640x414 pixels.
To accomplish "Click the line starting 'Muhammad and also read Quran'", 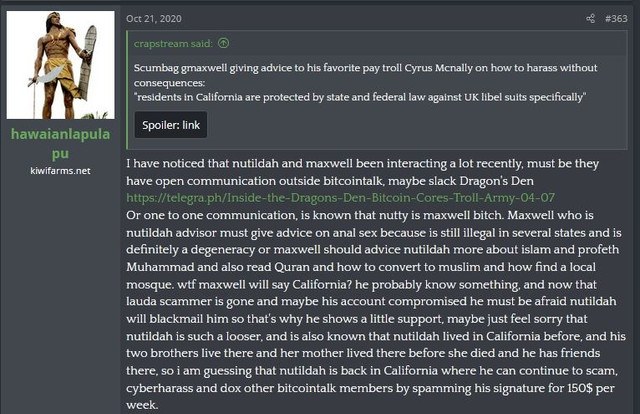I will 361,267.
